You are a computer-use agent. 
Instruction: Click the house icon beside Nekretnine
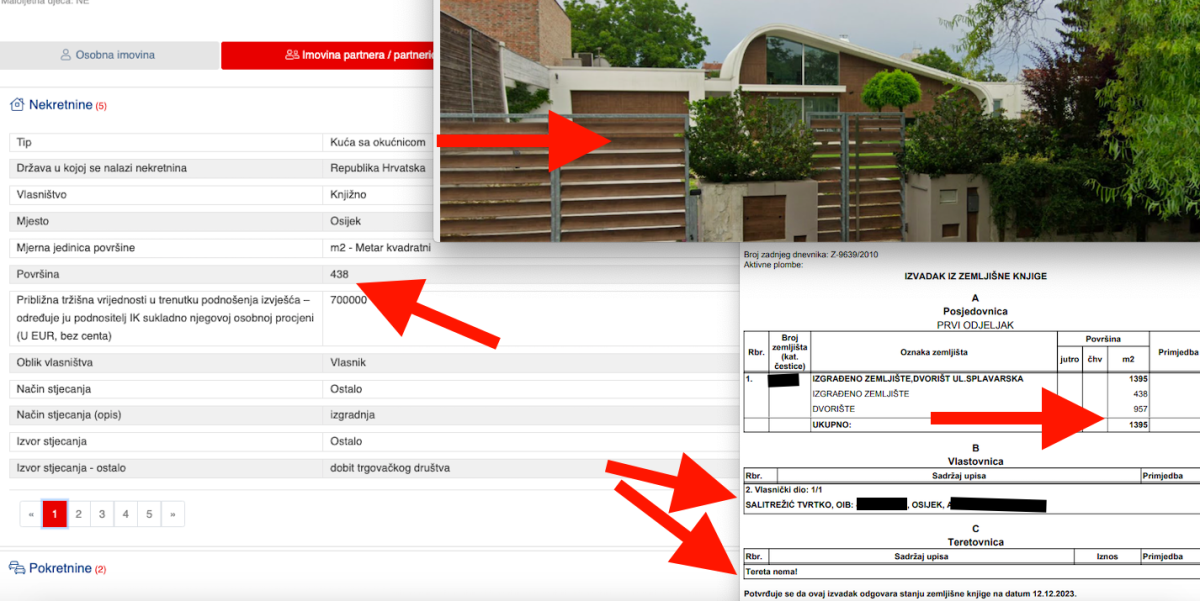16,105
